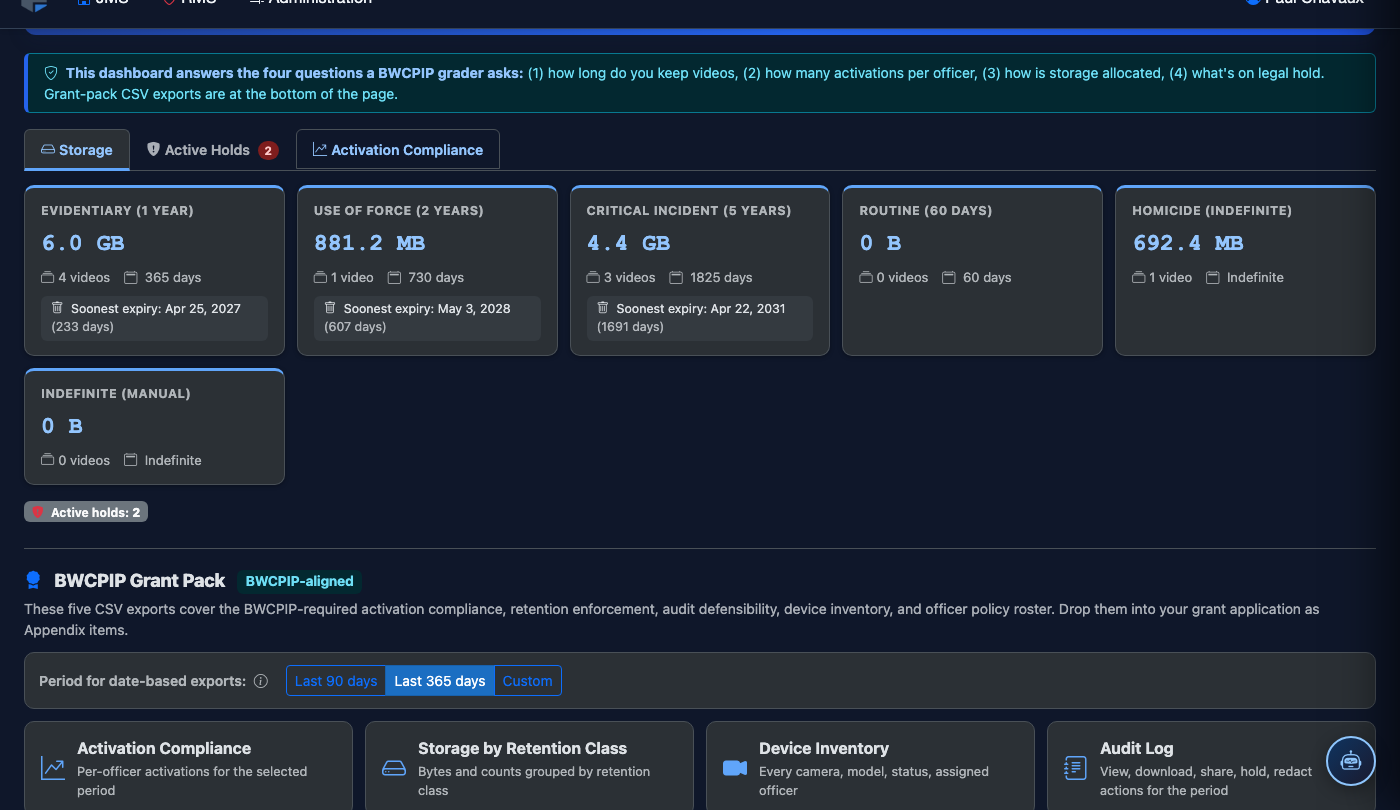Click the trash icon in the Critical Incident card
This screenshot has width=1400, height=810.
pyautogui.click(x=604, y=308)
